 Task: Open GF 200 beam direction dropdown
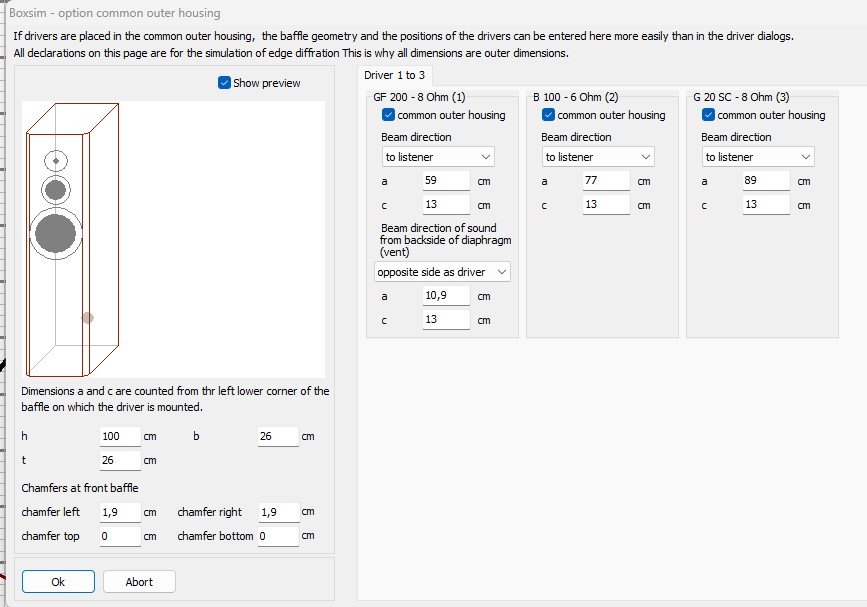[438, 157]
